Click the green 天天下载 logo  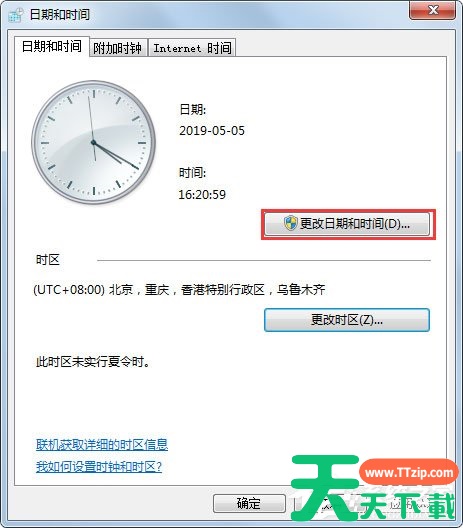pos(372,488)
